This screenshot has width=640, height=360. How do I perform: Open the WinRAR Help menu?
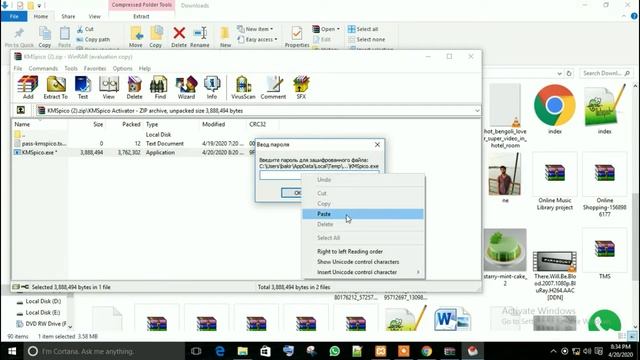pyautogui.click(x=145, y=68)
